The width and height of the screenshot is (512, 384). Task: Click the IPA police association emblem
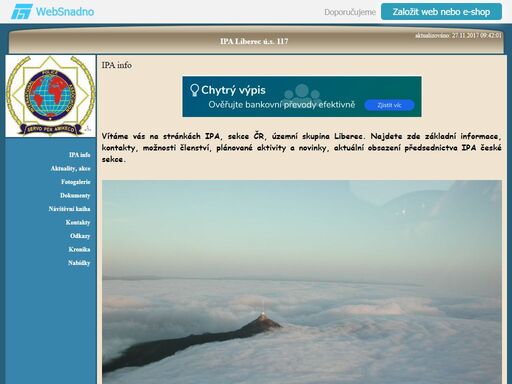[x=50, y=96]
